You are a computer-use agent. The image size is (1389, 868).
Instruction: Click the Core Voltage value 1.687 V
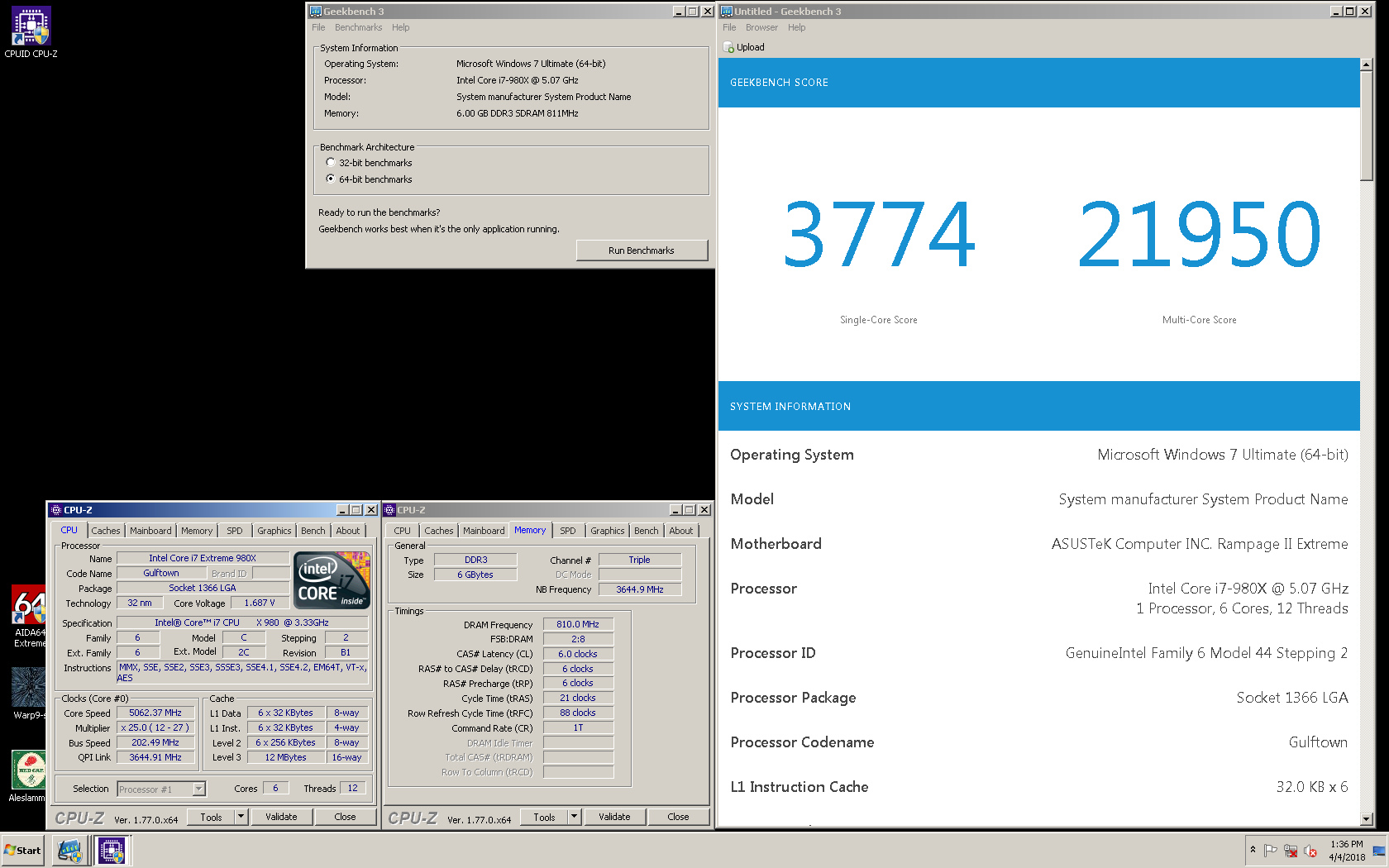[260, 603]
